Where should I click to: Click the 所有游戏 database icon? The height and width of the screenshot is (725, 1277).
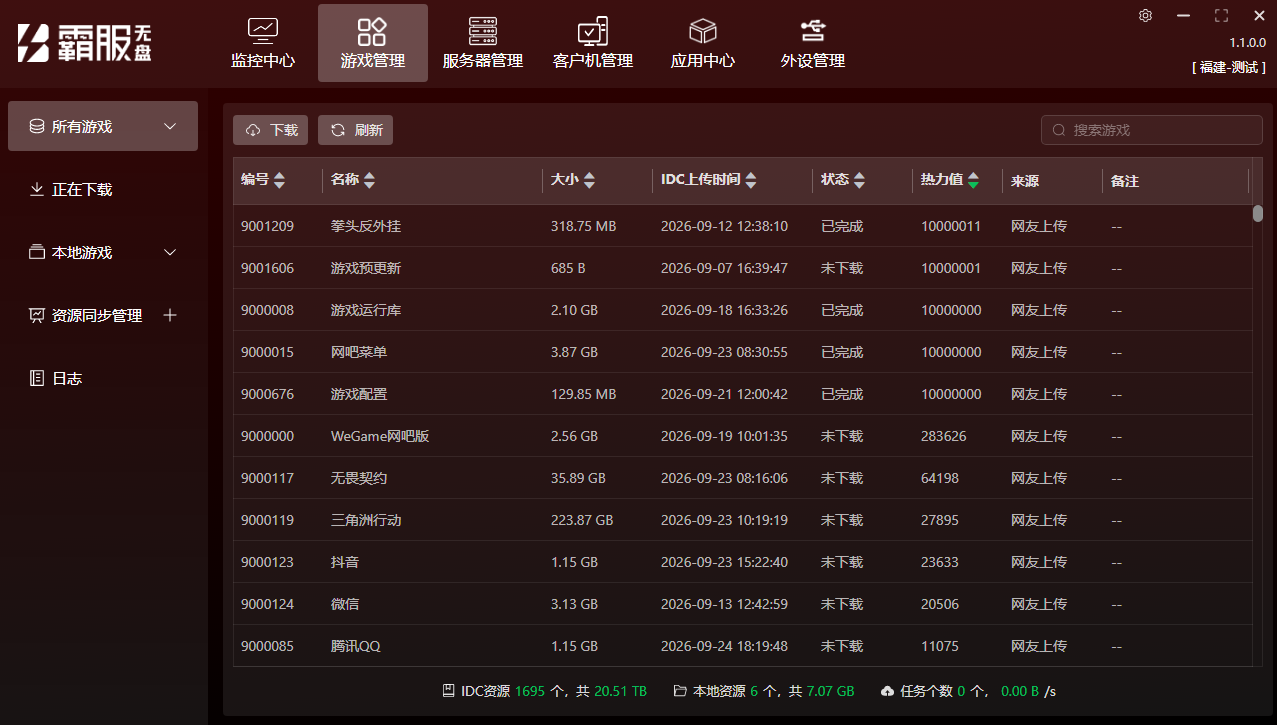[x=37, y=126]
